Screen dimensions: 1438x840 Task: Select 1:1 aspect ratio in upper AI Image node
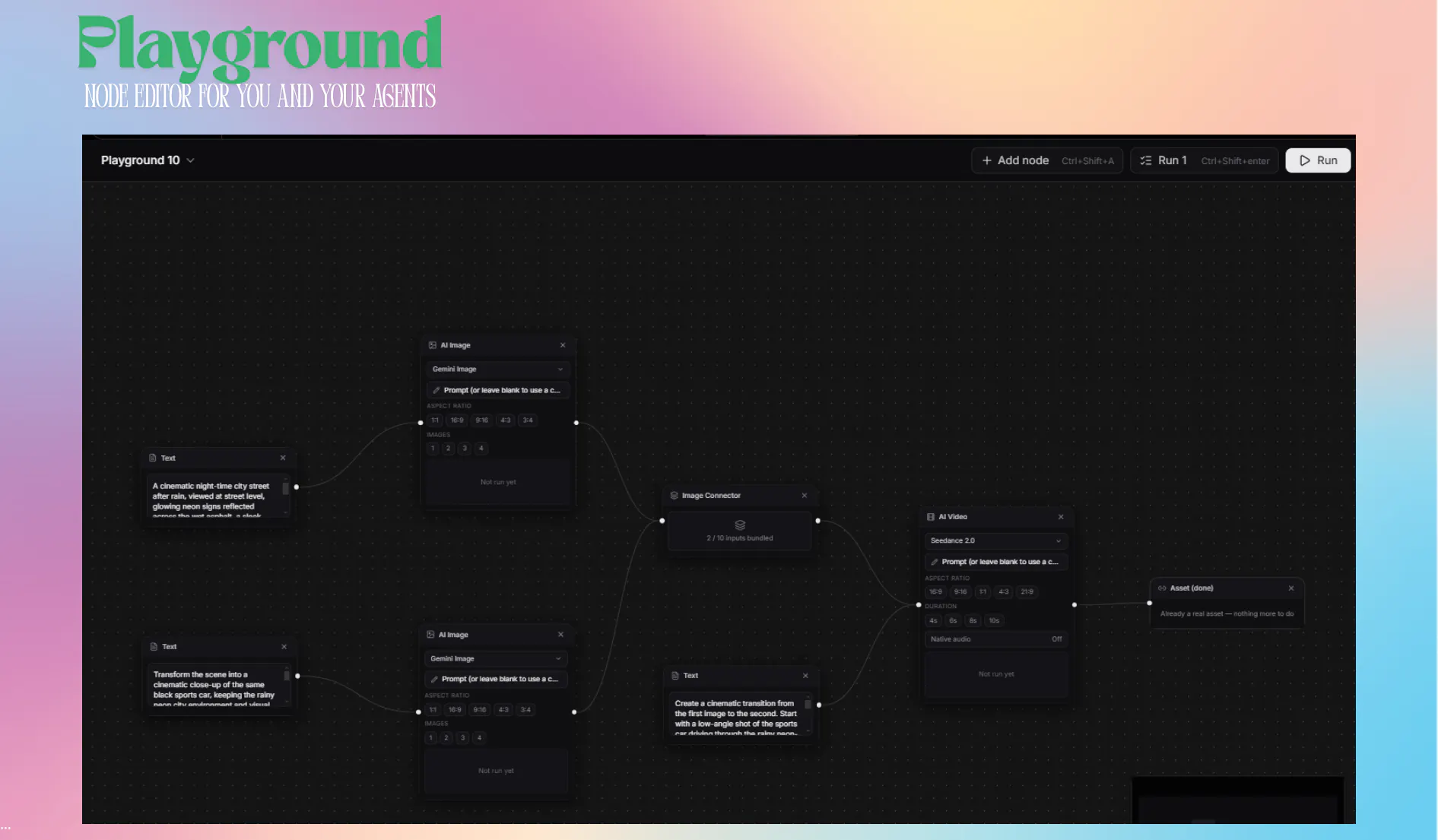[x=435, y=420]
